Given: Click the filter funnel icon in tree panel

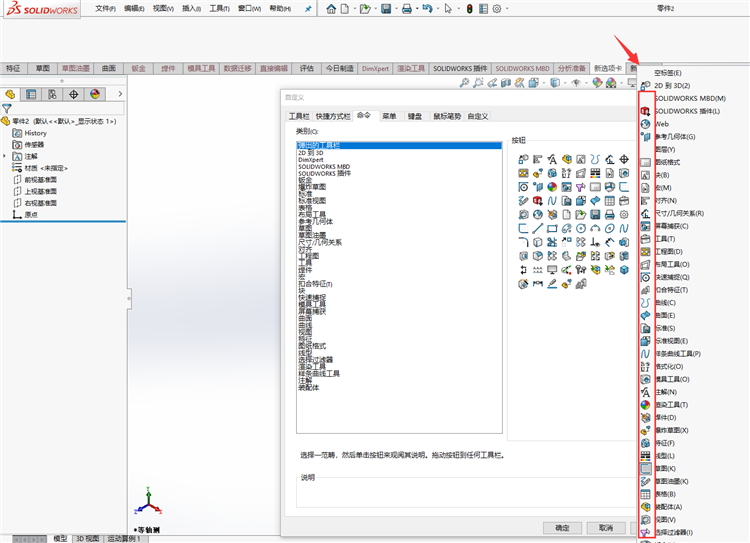Looking at the screenshot, I should pyautogui.click(x=7, y=109).
